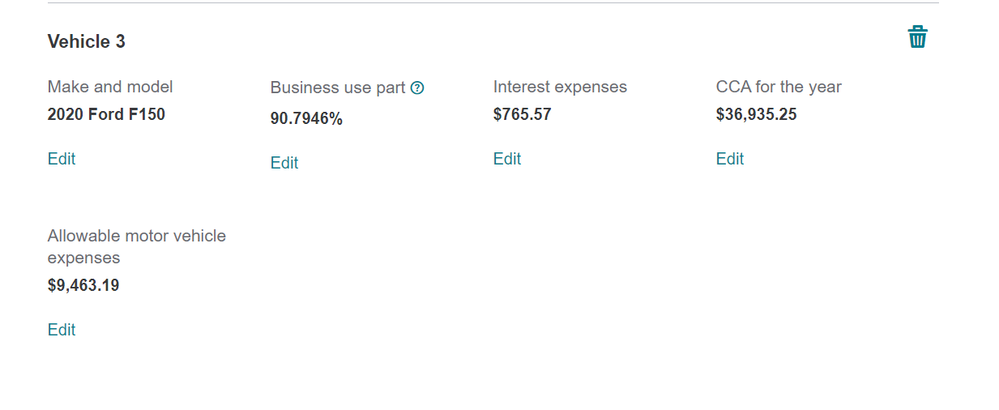The image size is (999, 410).
Task: Click the 2020 Ford F150 value
Action: tap(106, 115)
